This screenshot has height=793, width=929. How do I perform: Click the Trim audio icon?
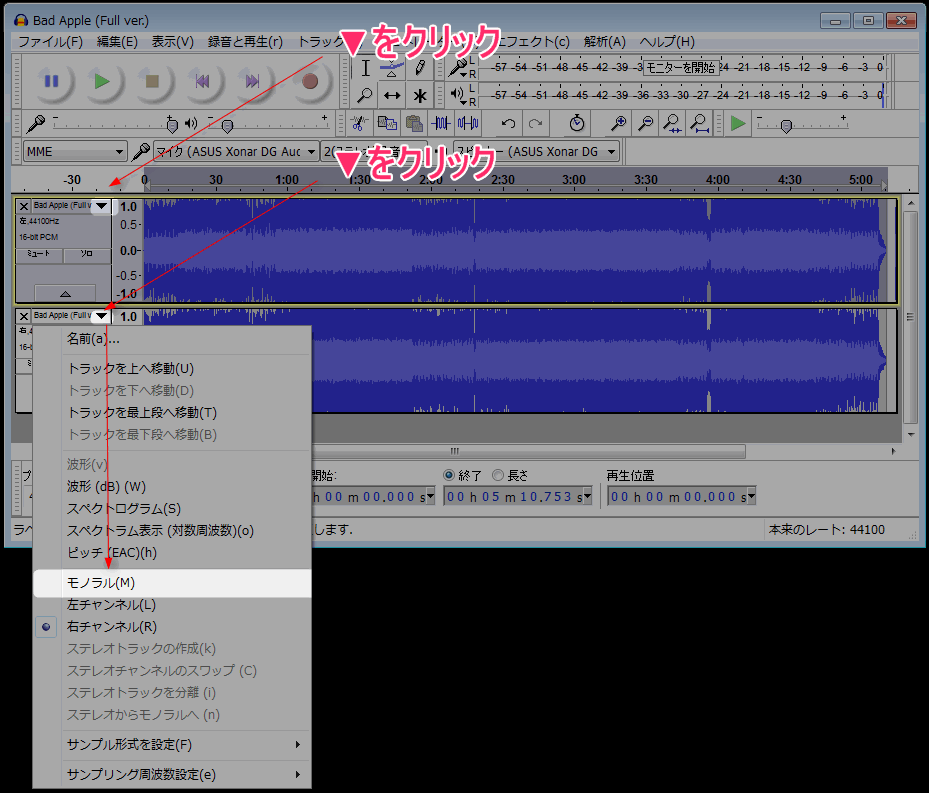tap(441, 123)
